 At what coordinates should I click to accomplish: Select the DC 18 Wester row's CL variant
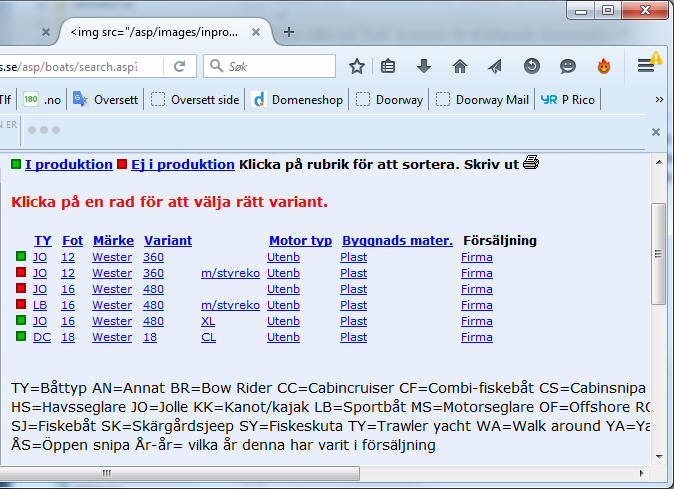pos(208,337)
